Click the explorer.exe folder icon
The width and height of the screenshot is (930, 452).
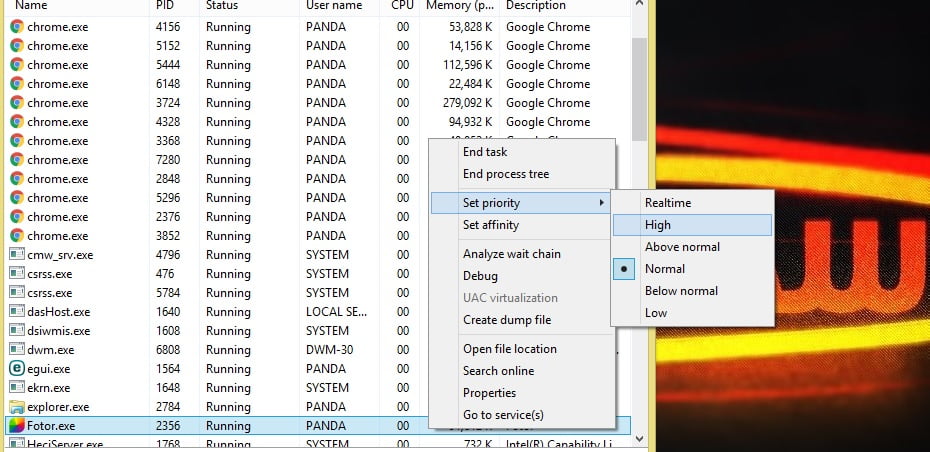pos(16,407)
